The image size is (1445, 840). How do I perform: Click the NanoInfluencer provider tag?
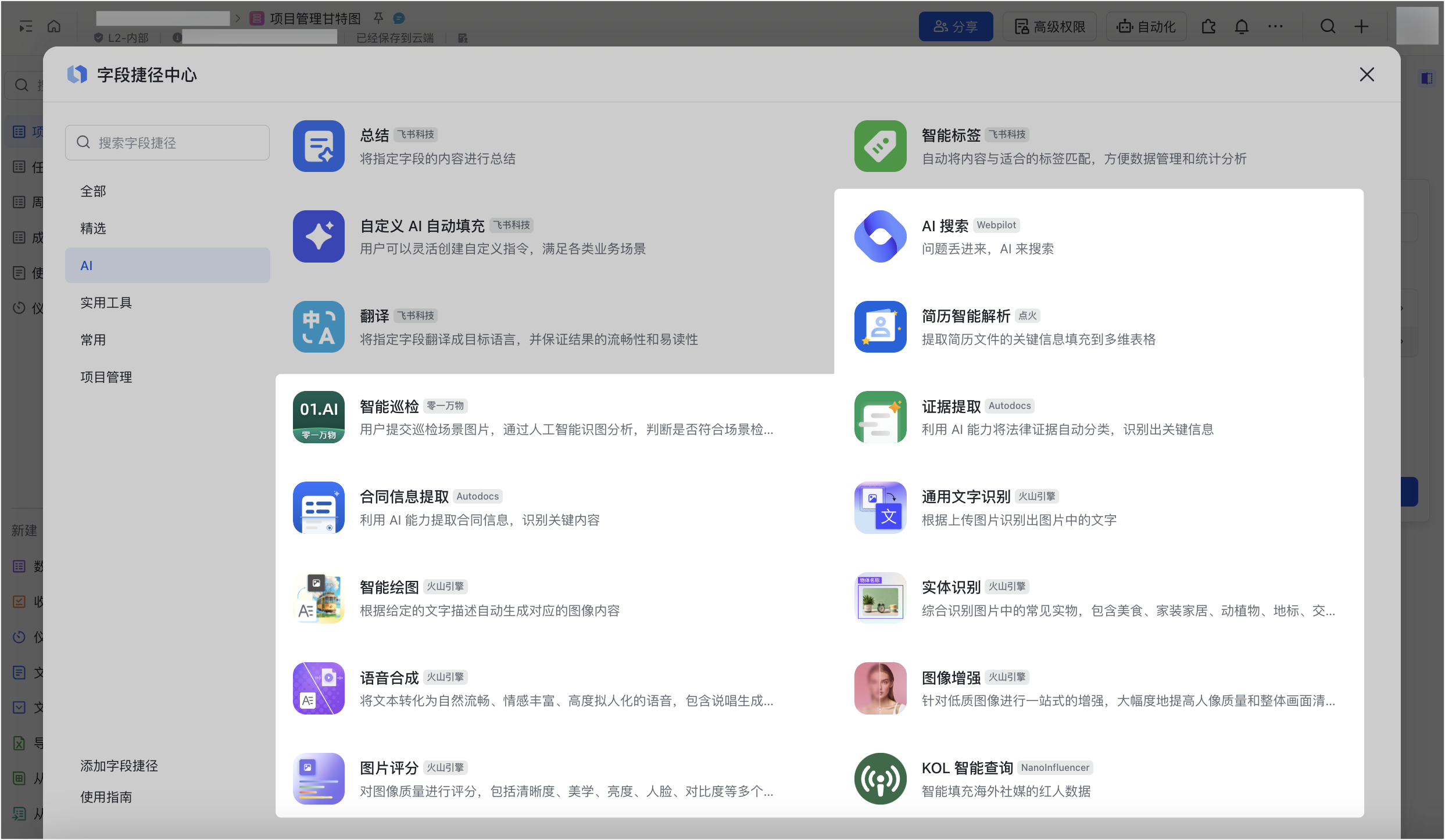(x=1055, y=767)
